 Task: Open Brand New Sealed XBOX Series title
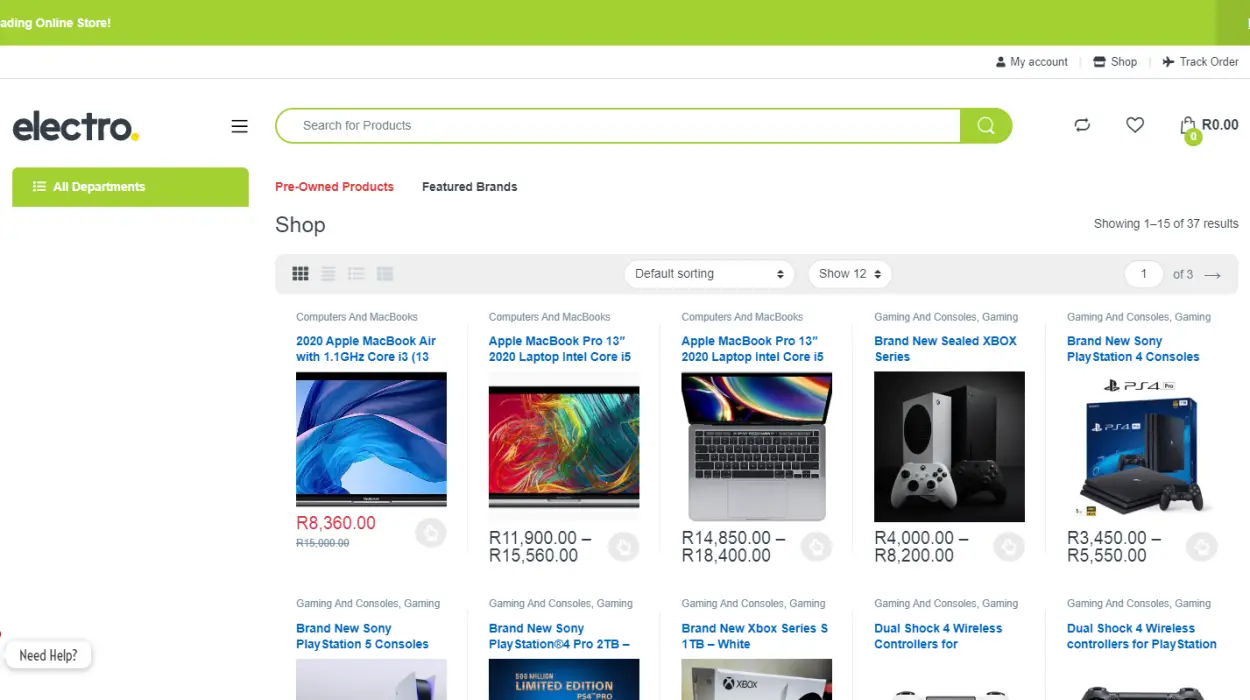(x=945, y=349)
